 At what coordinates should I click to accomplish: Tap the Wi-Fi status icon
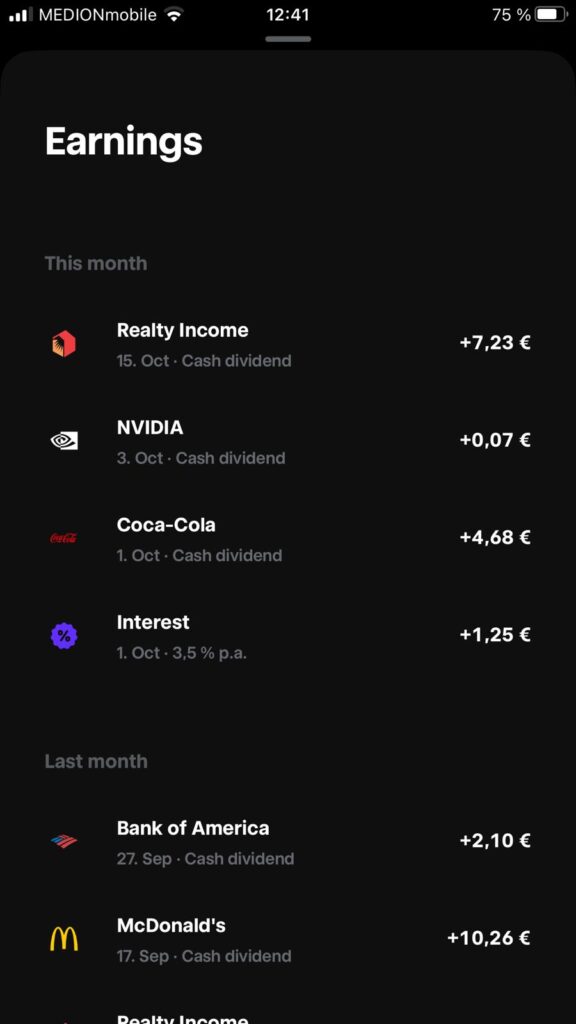(173, 14)
